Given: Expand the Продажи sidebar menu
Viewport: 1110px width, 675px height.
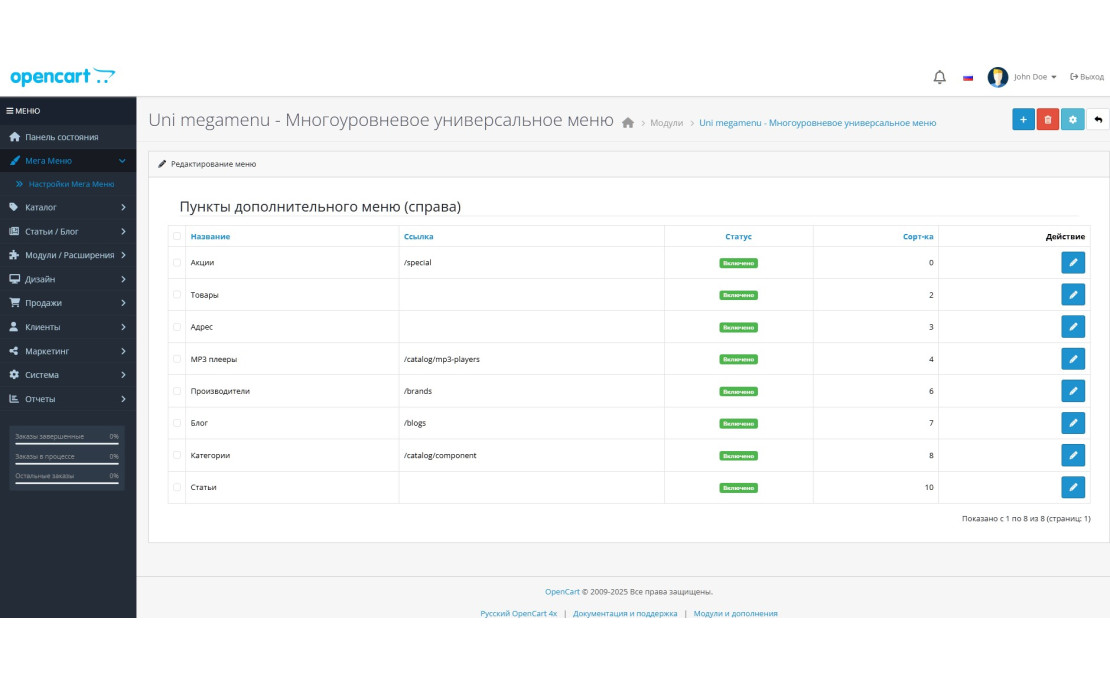Looking at the screenshot, I should [68, 303].
